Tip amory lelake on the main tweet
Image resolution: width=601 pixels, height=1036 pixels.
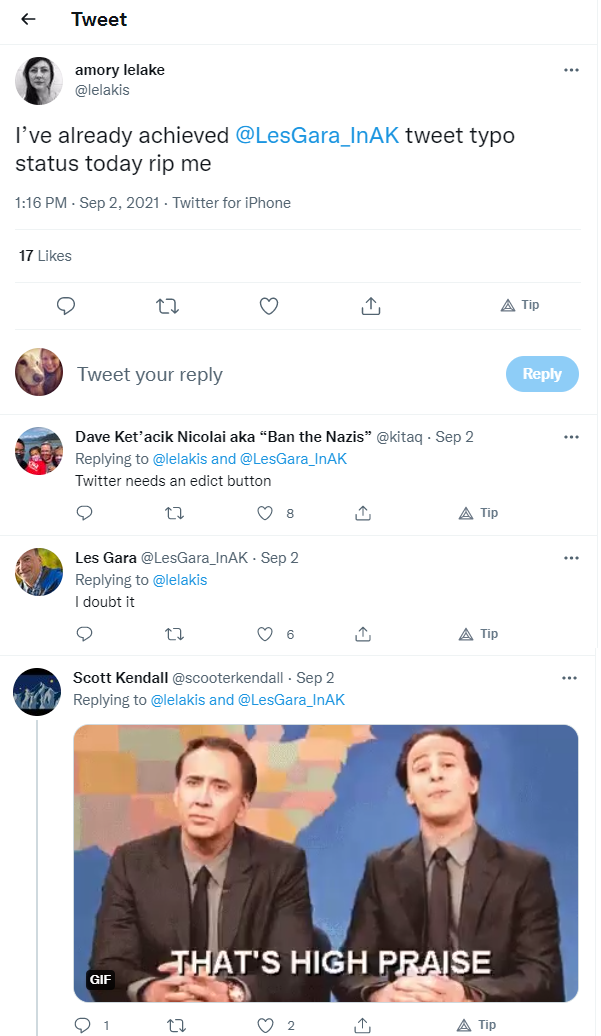(520, 305)
